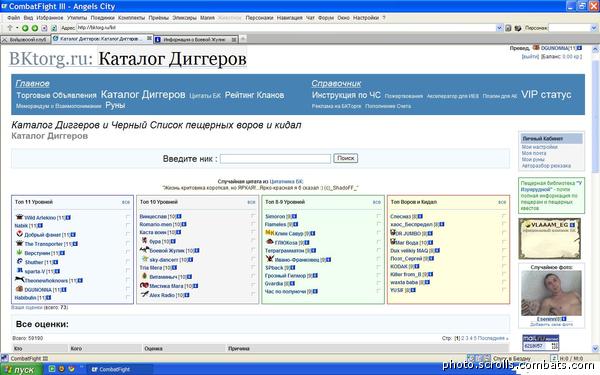Click the icon right of address bar dropdown

pyautogui.click(x=508, y=28)
